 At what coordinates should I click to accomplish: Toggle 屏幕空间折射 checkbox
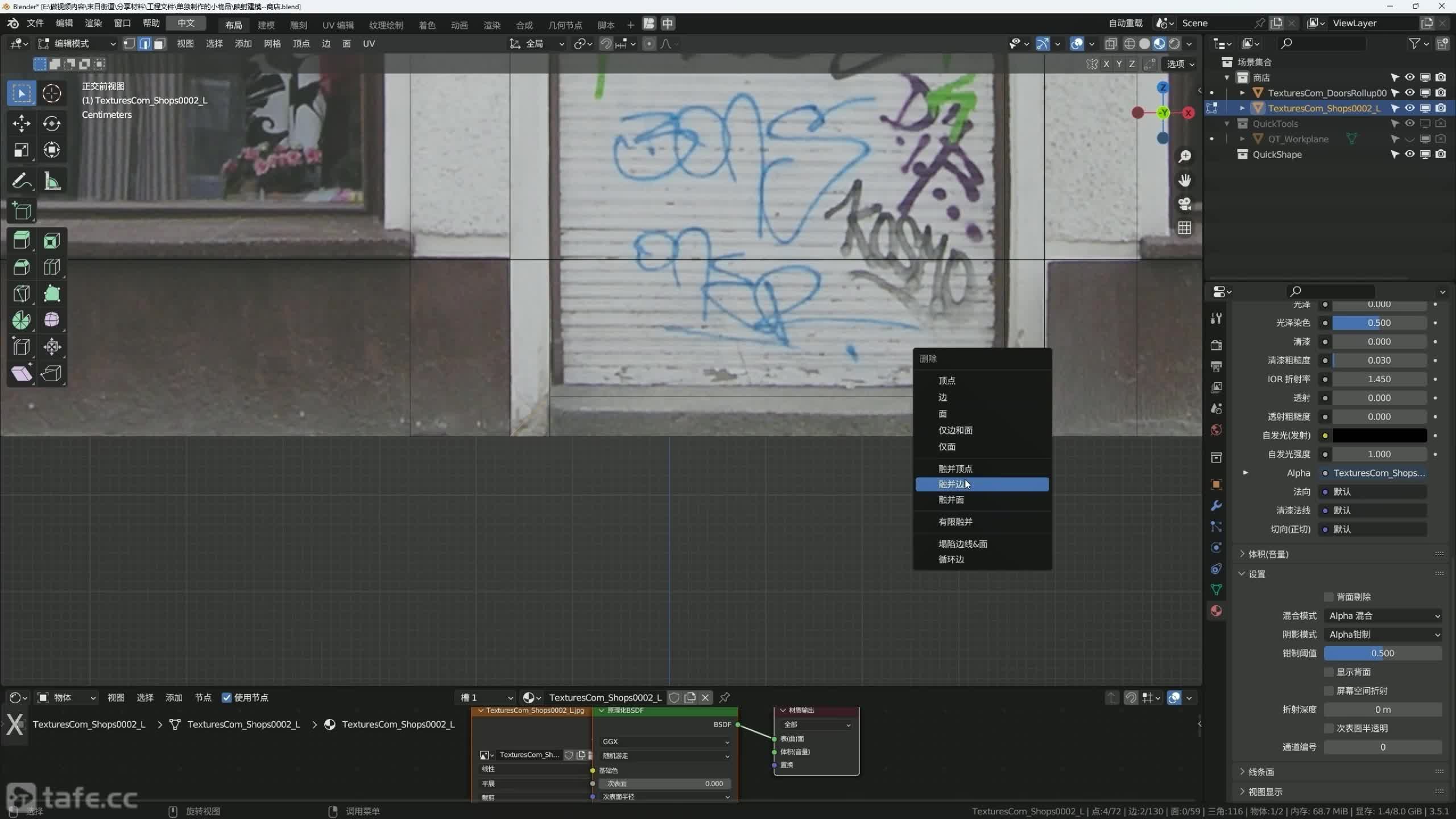pos(1329,690)
